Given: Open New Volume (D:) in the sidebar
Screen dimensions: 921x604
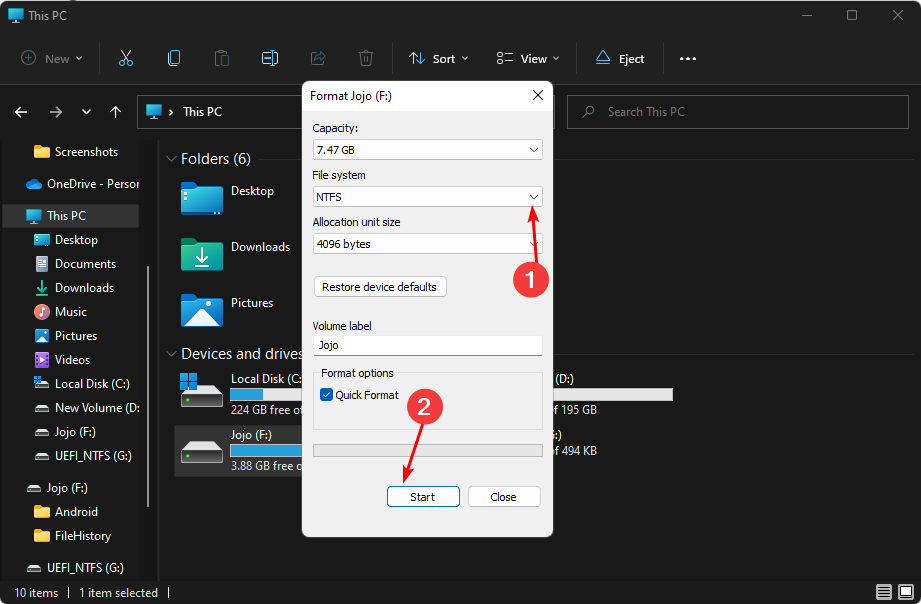Looking at the screenshot, I should point(87,408).
